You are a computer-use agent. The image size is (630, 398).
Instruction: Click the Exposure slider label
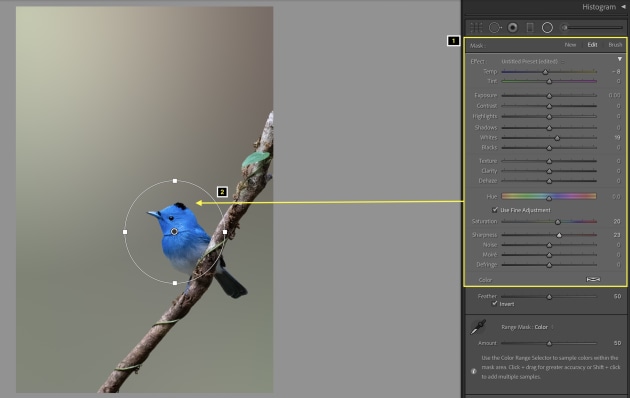point(485,95)
